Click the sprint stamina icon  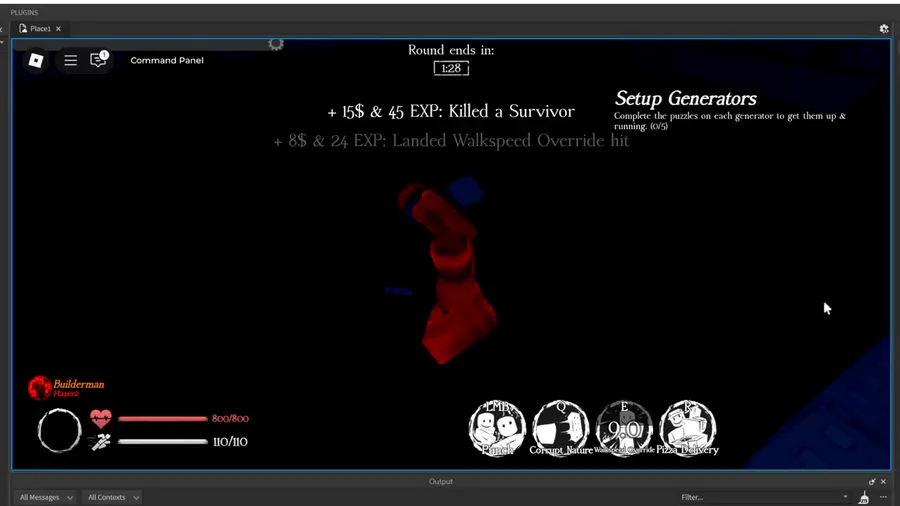click(100, 442)
